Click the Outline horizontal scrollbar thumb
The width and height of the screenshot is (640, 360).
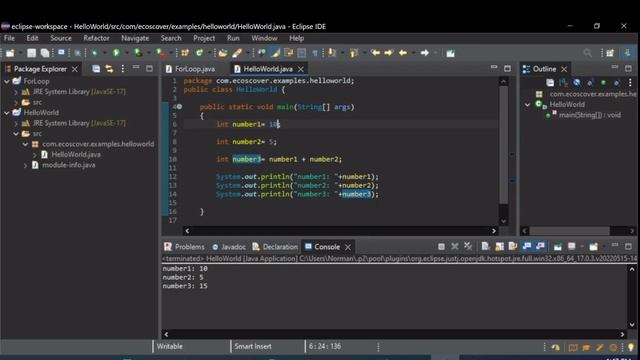(x=569, y=231)
